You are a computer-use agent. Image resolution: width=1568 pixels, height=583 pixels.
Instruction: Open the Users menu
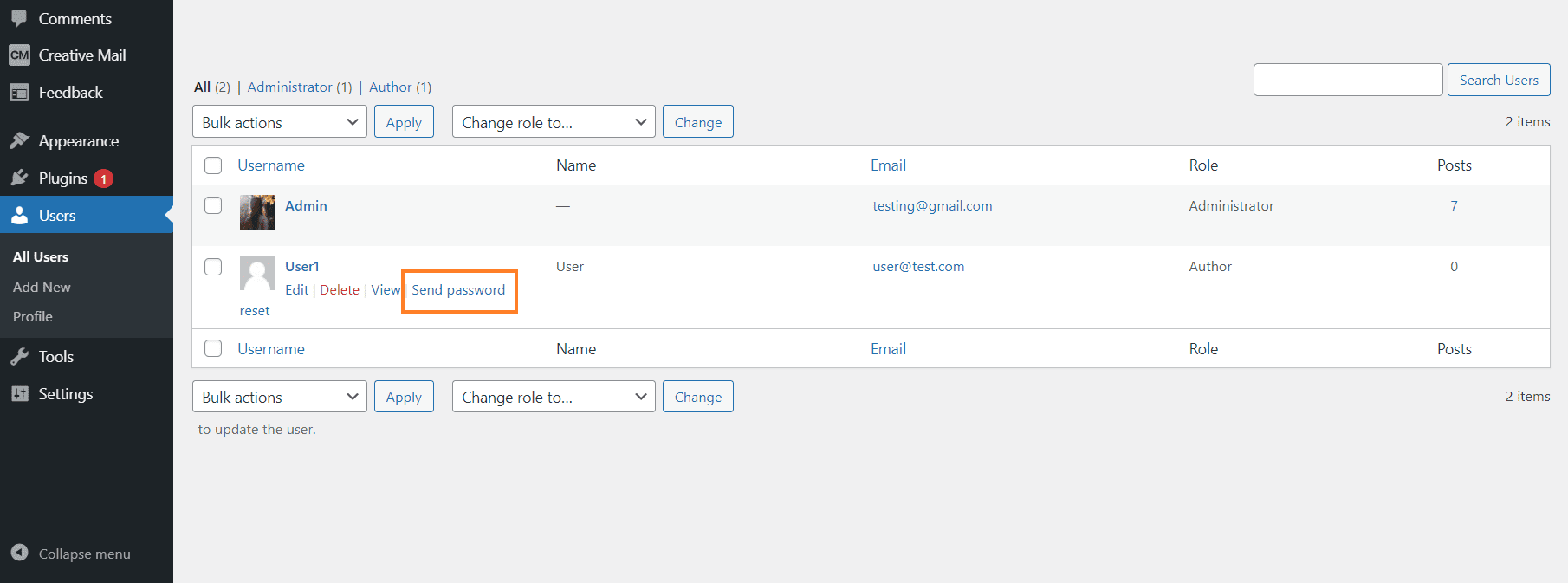point(87,215)
